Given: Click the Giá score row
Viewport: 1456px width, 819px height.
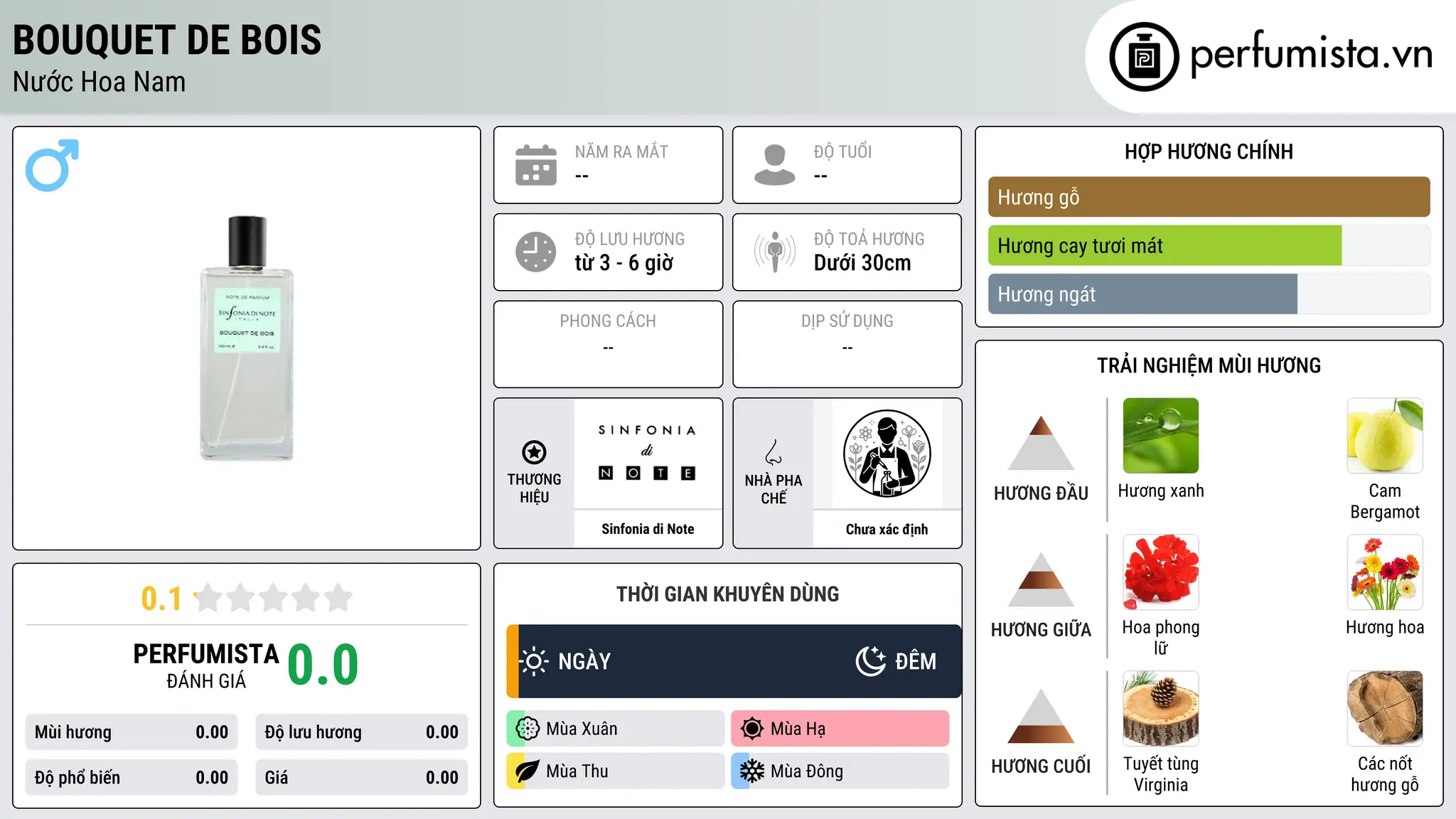Looking at the screenshot, I should click(362, 778).
